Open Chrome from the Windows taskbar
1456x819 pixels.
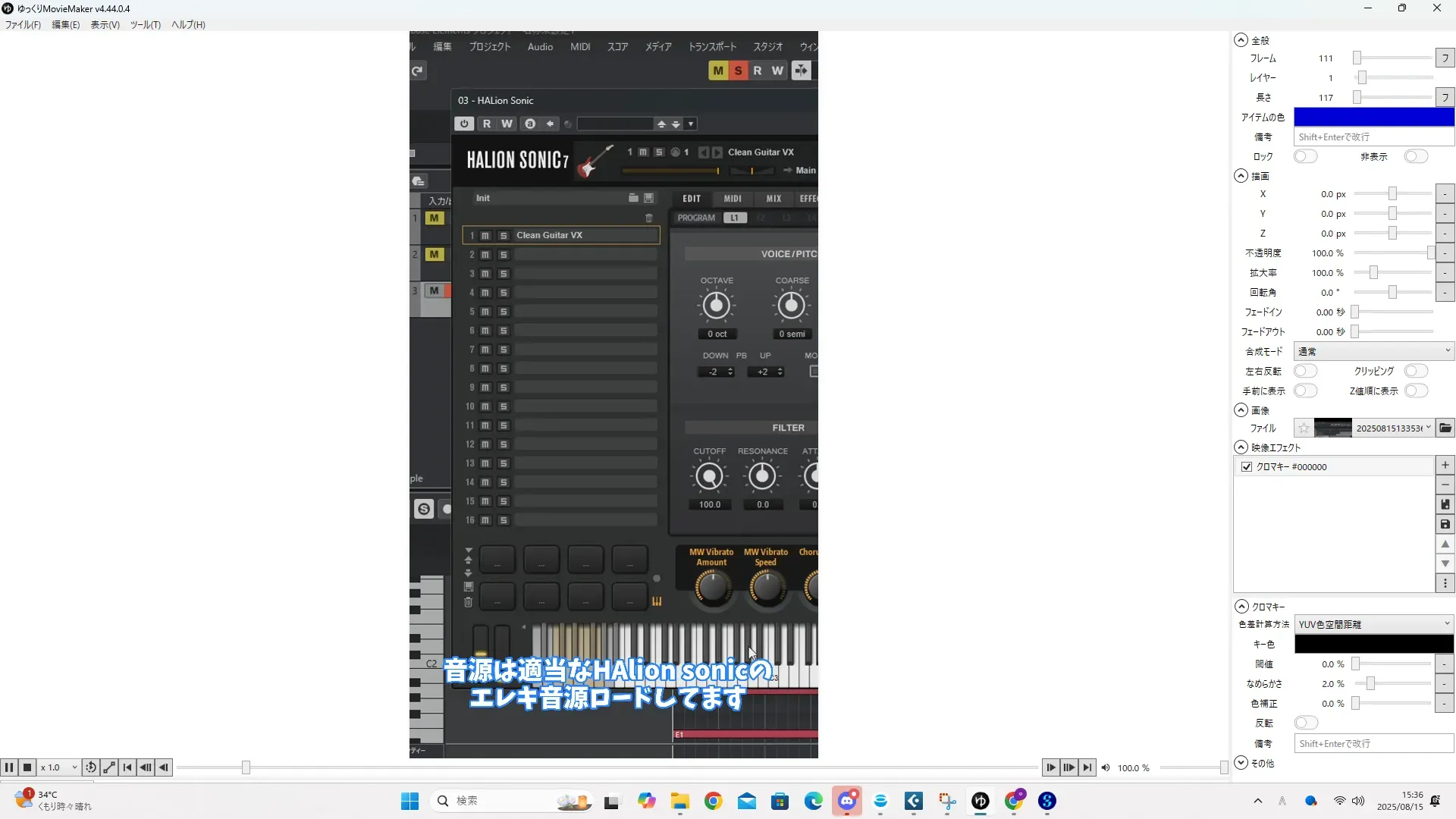[x=713, y=802]
